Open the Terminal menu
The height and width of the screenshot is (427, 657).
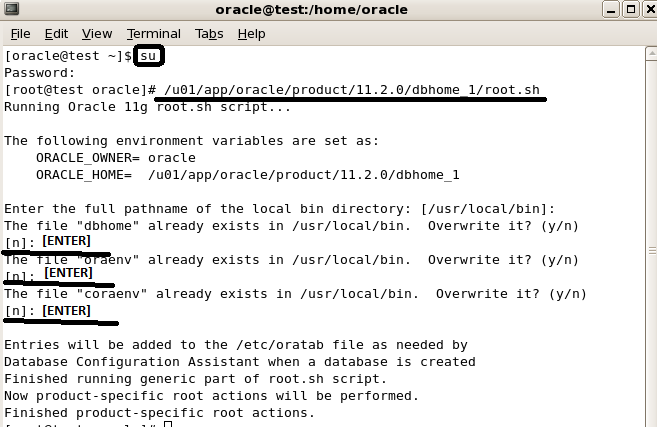[153, 33]
